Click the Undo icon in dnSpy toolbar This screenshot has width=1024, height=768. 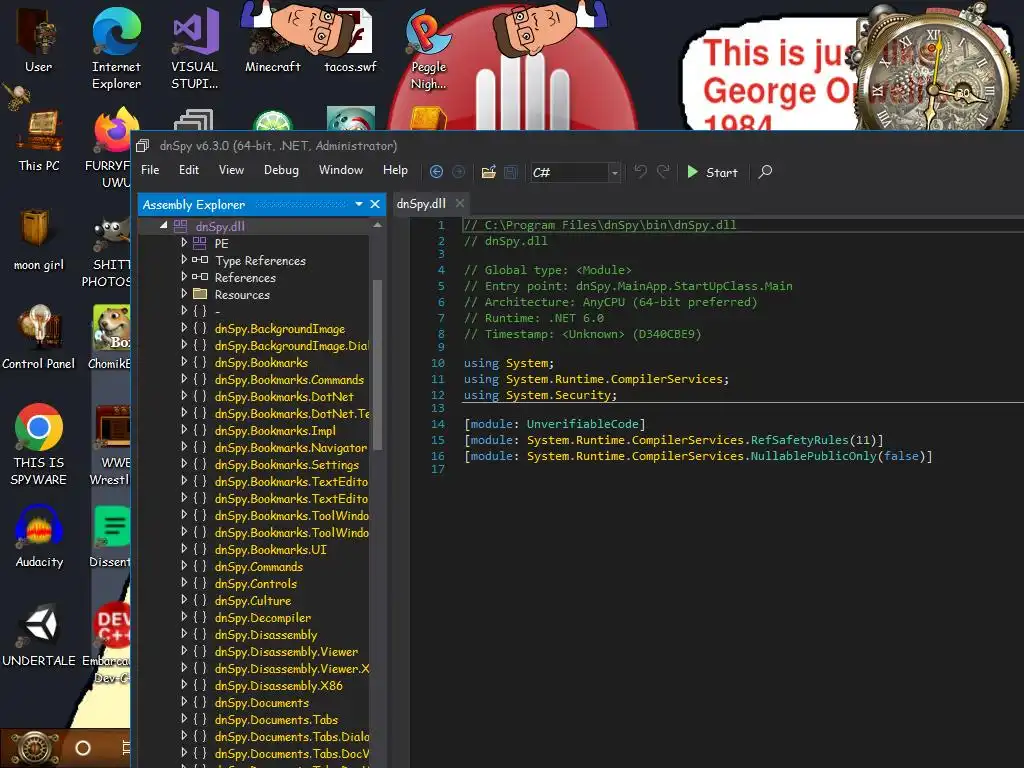coord(641,172)
